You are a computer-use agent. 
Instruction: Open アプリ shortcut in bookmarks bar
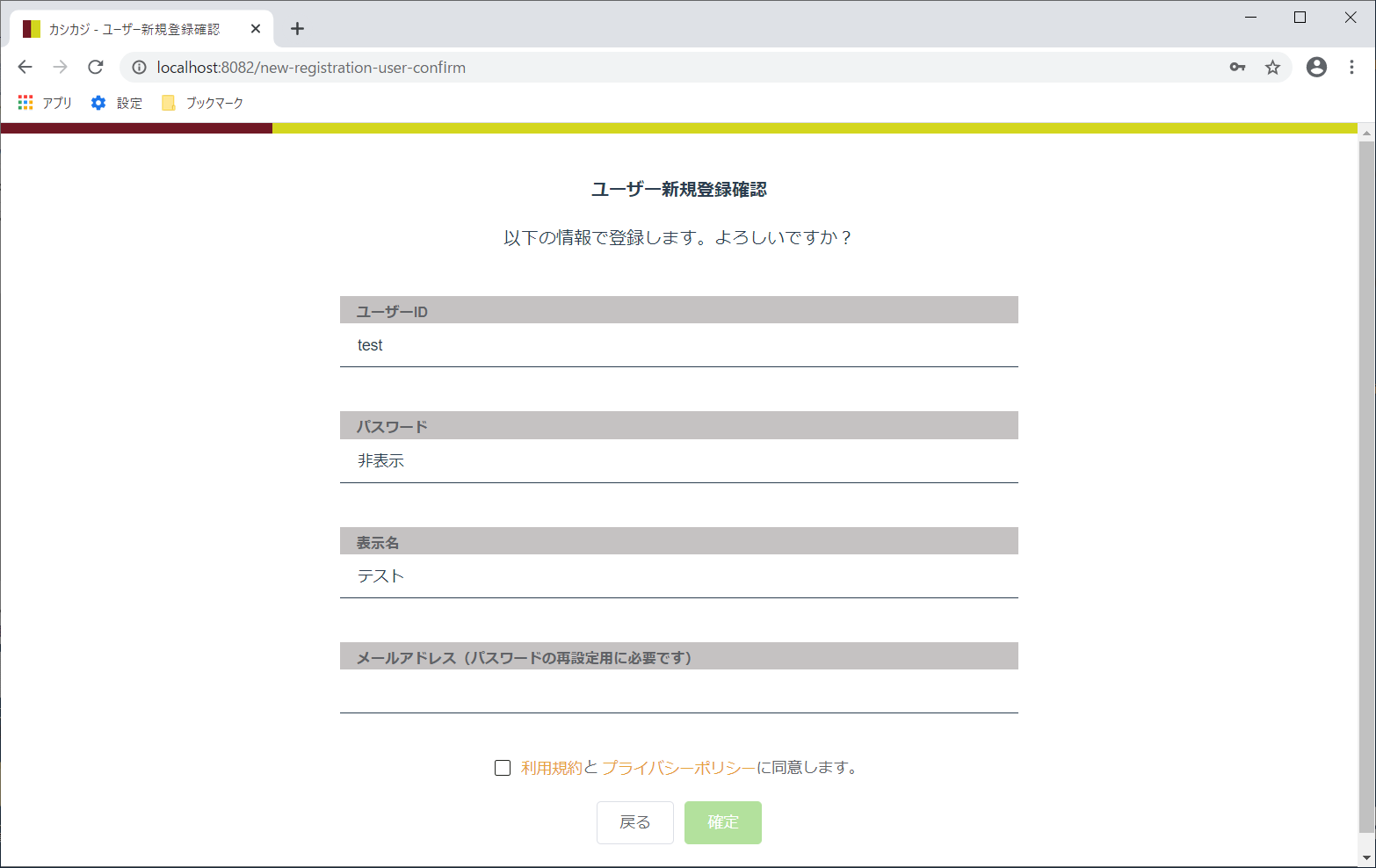click(x=45, y=103)
